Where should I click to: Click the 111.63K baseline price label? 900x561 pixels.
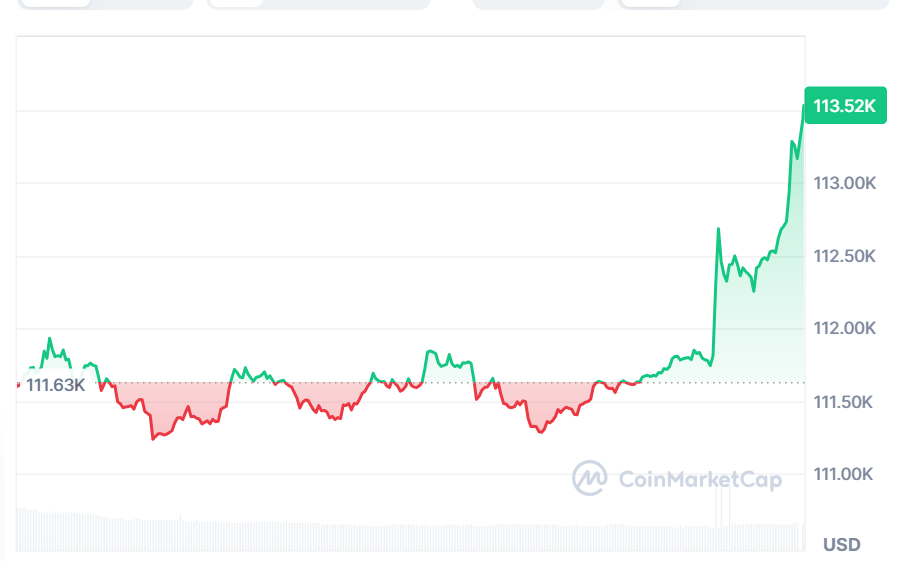56,385
